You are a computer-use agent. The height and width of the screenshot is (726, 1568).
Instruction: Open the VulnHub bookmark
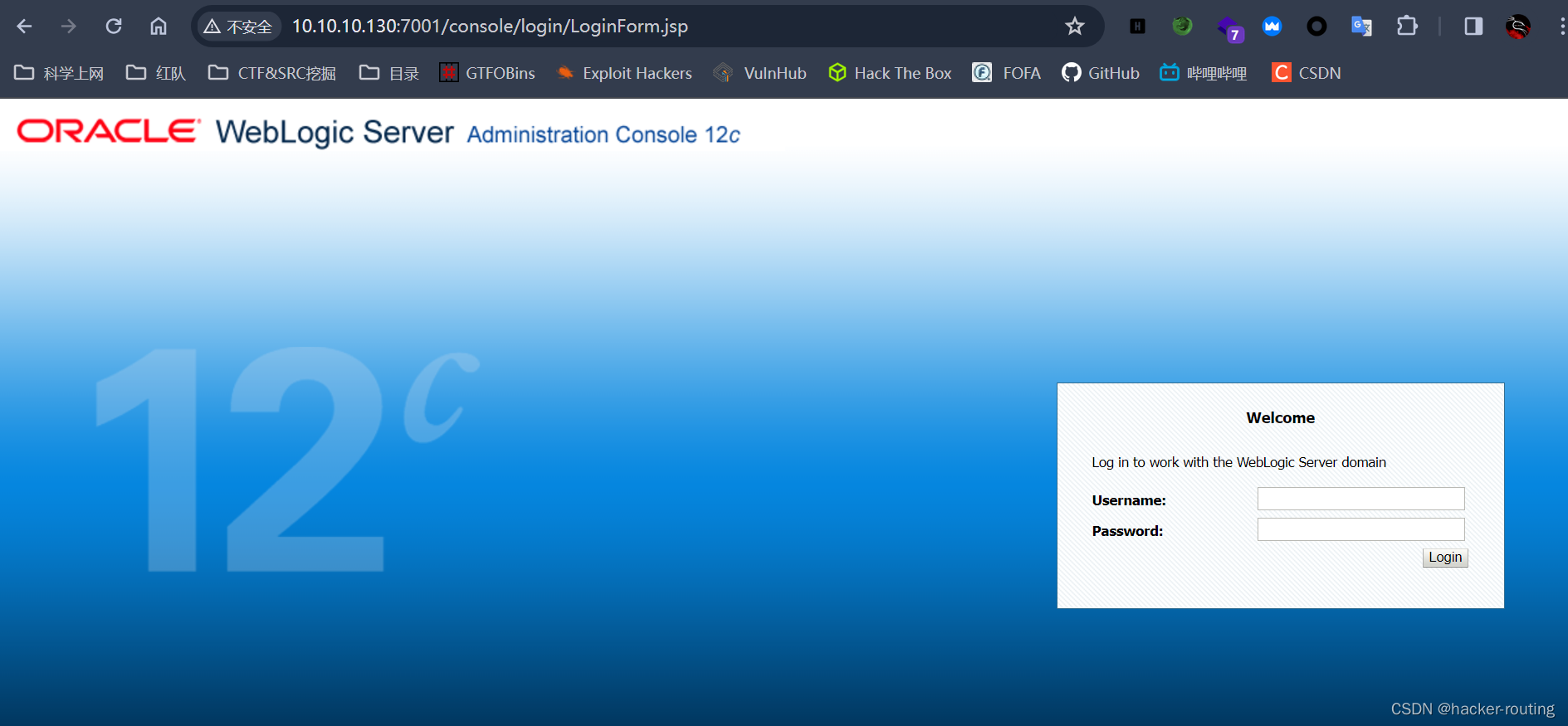tap(760, 73)
